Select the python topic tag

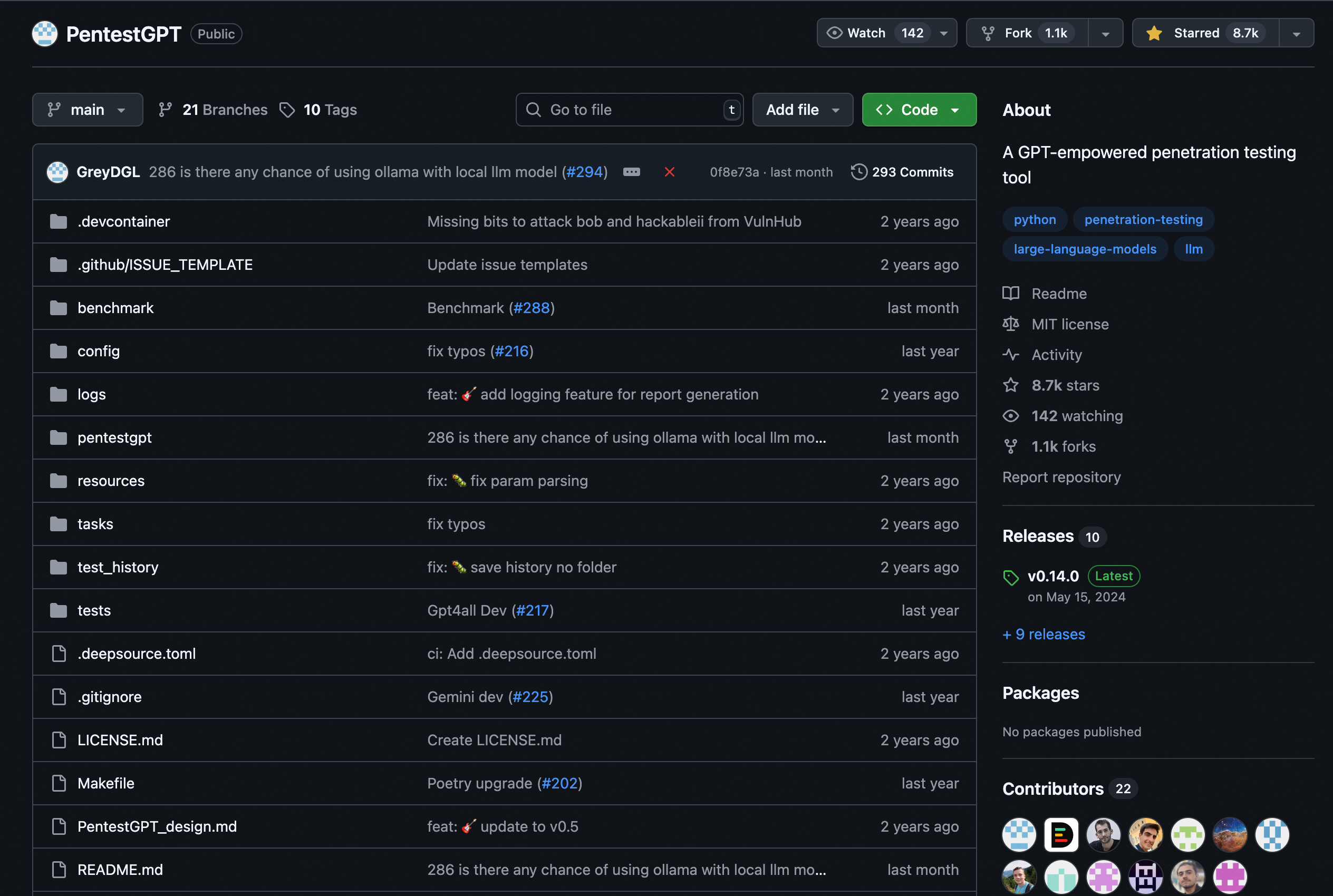point(1034,219)
